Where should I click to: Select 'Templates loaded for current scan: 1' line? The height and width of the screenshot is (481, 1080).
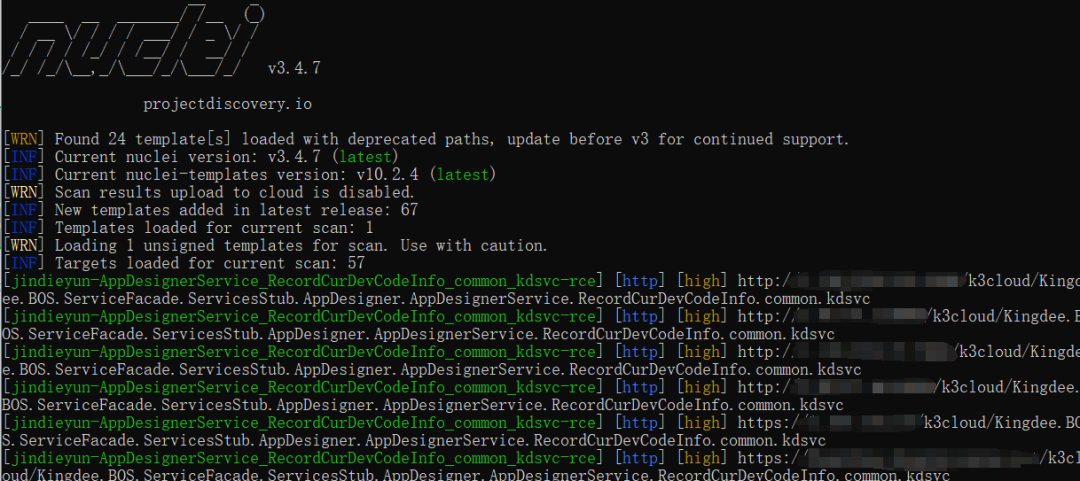pos(189,227)
